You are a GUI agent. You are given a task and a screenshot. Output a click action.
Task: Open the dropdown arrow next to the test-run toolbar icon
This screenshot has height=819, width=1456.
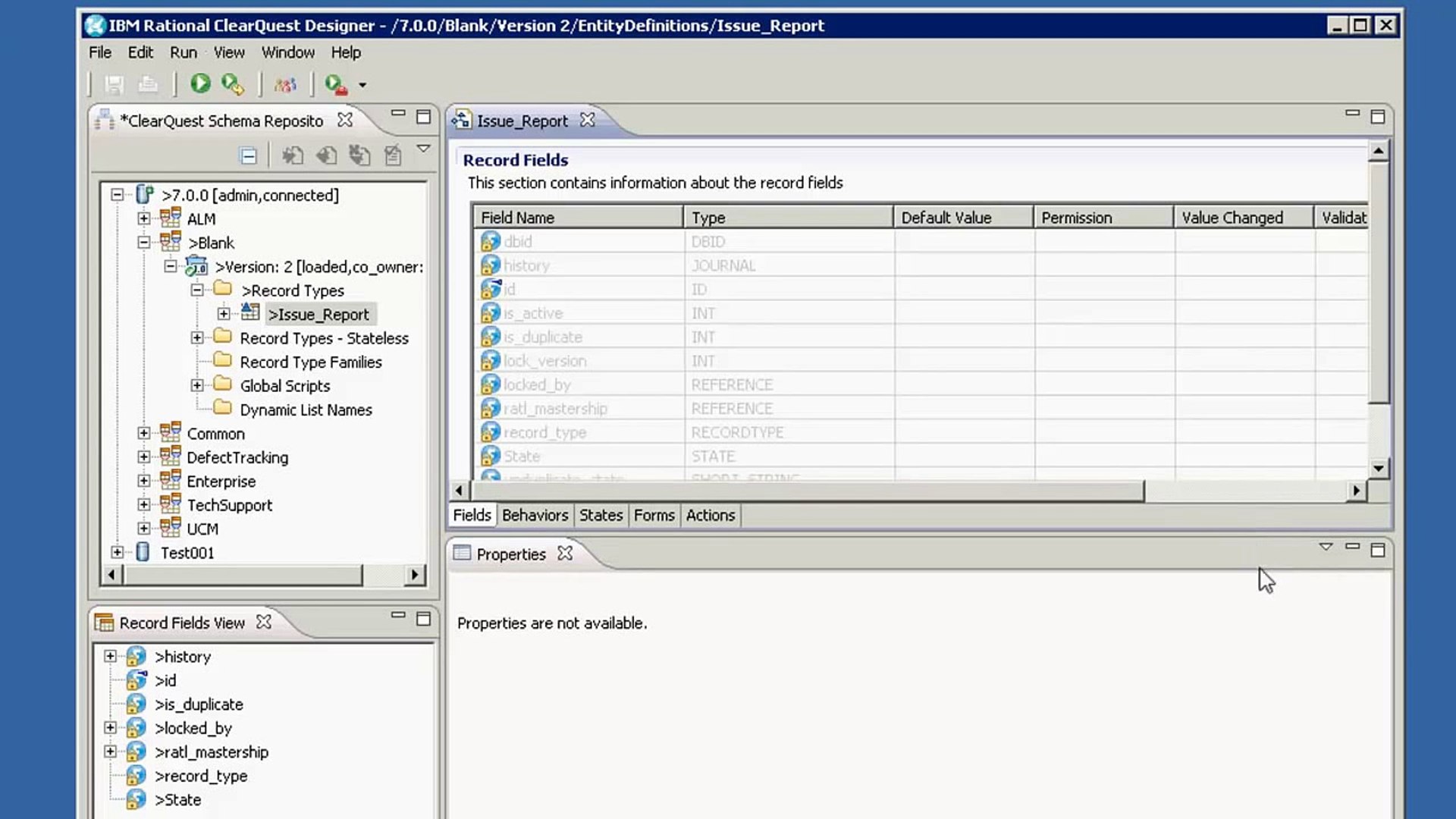click(x=362, y=85)
